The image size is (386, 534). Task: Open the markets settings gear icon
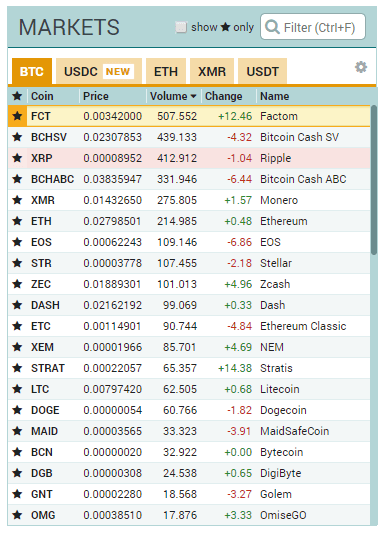[361, 67]
